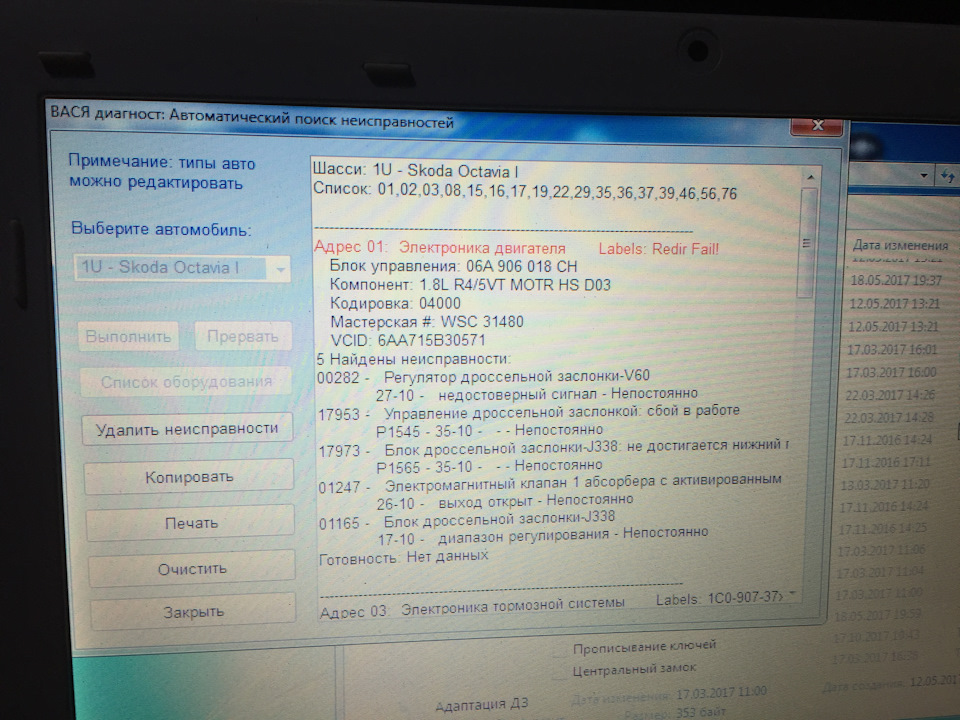Click the Готовность: Нет данных line
Viewport: 960px width, 720px height.
coord(403,557)
